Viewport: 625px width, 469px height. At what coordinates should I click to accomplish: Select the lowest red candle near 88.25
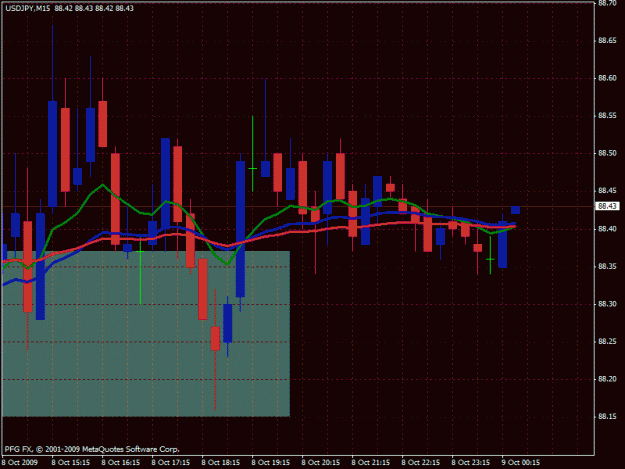coord(215,339)
